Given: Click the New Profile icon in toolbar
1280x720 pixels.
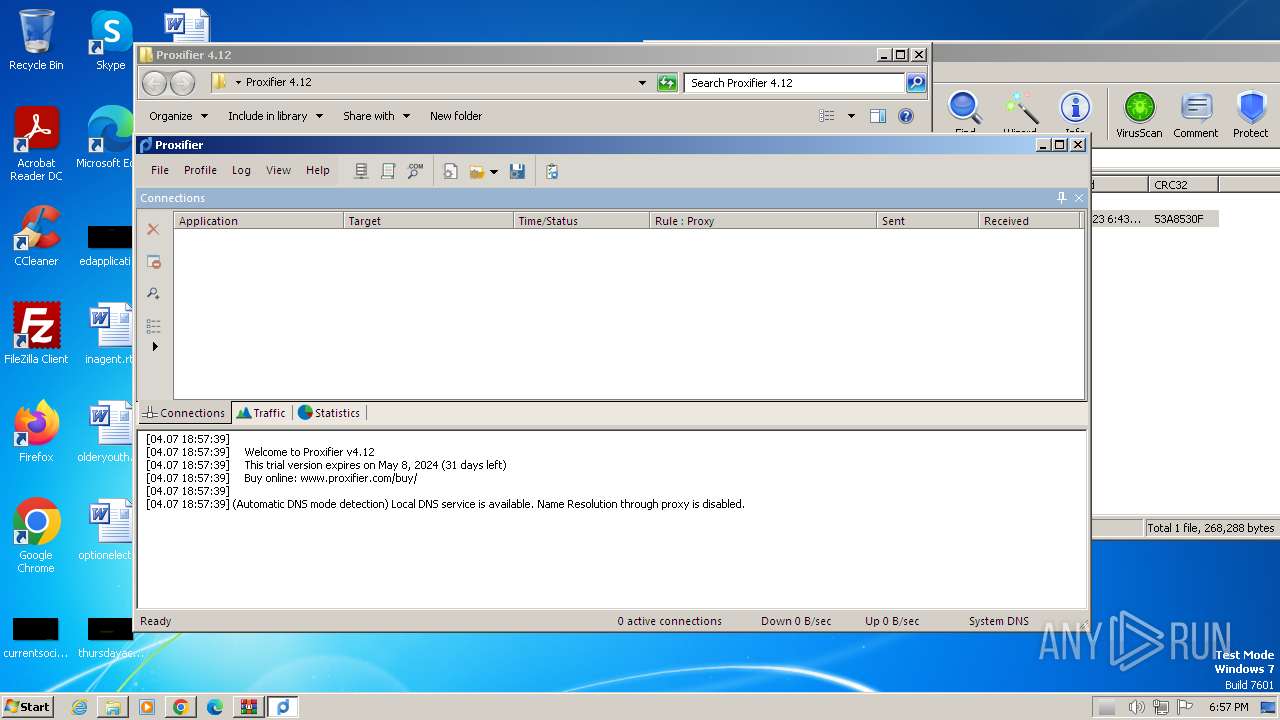Looking at the screenshot, I should tap(450, 171).
